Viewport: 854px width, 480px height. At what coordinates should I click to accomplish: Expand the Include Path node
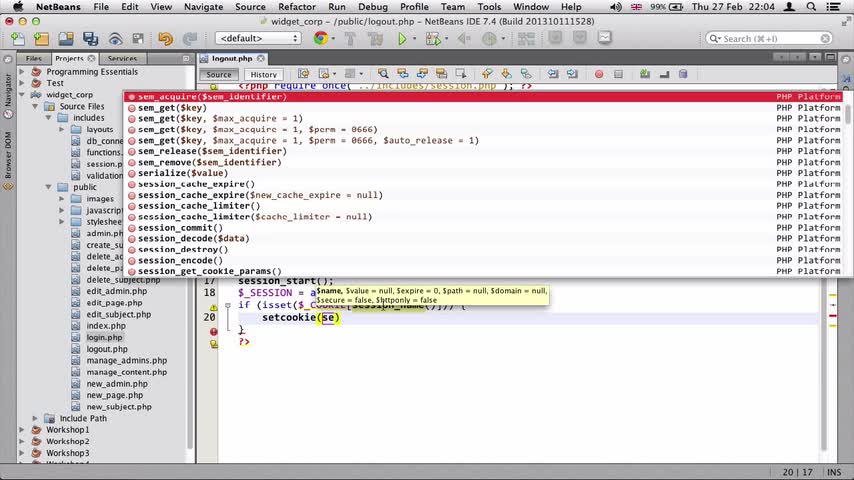[x=35, y=418]
